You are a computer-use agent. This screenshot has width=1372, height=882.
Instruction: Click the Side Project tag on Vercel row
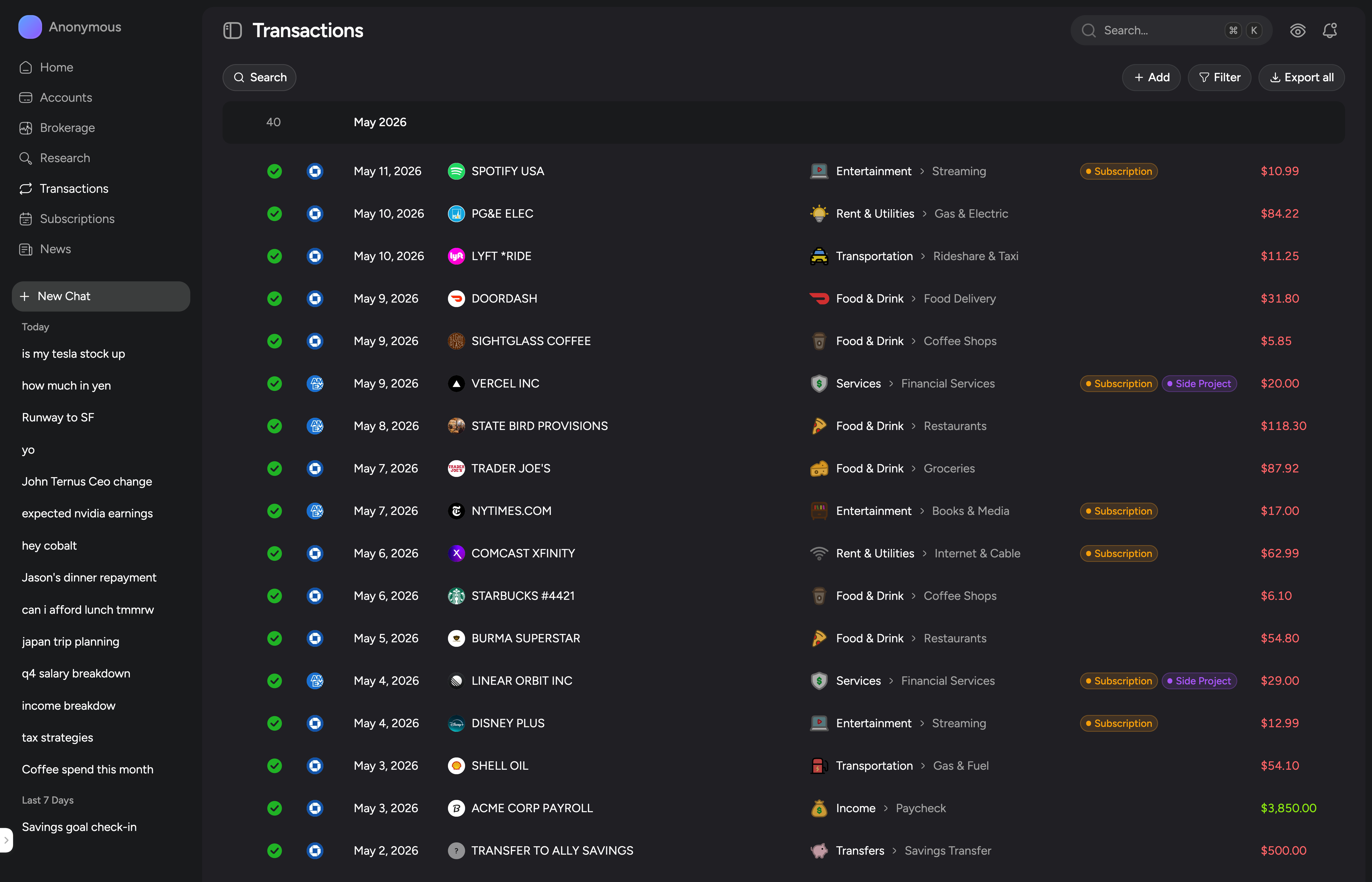[x=1199, y=384]
